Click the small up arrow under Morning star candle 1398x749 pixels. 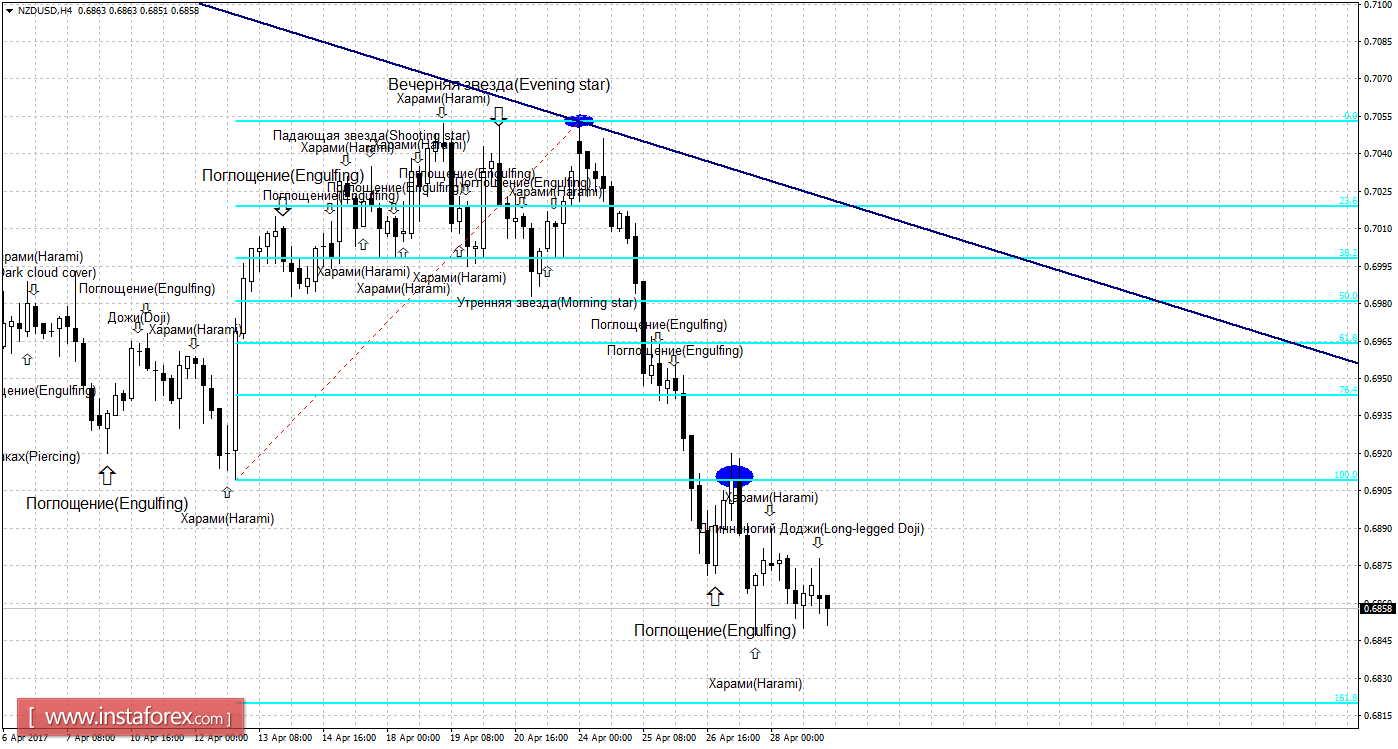[x=546, y=270]
